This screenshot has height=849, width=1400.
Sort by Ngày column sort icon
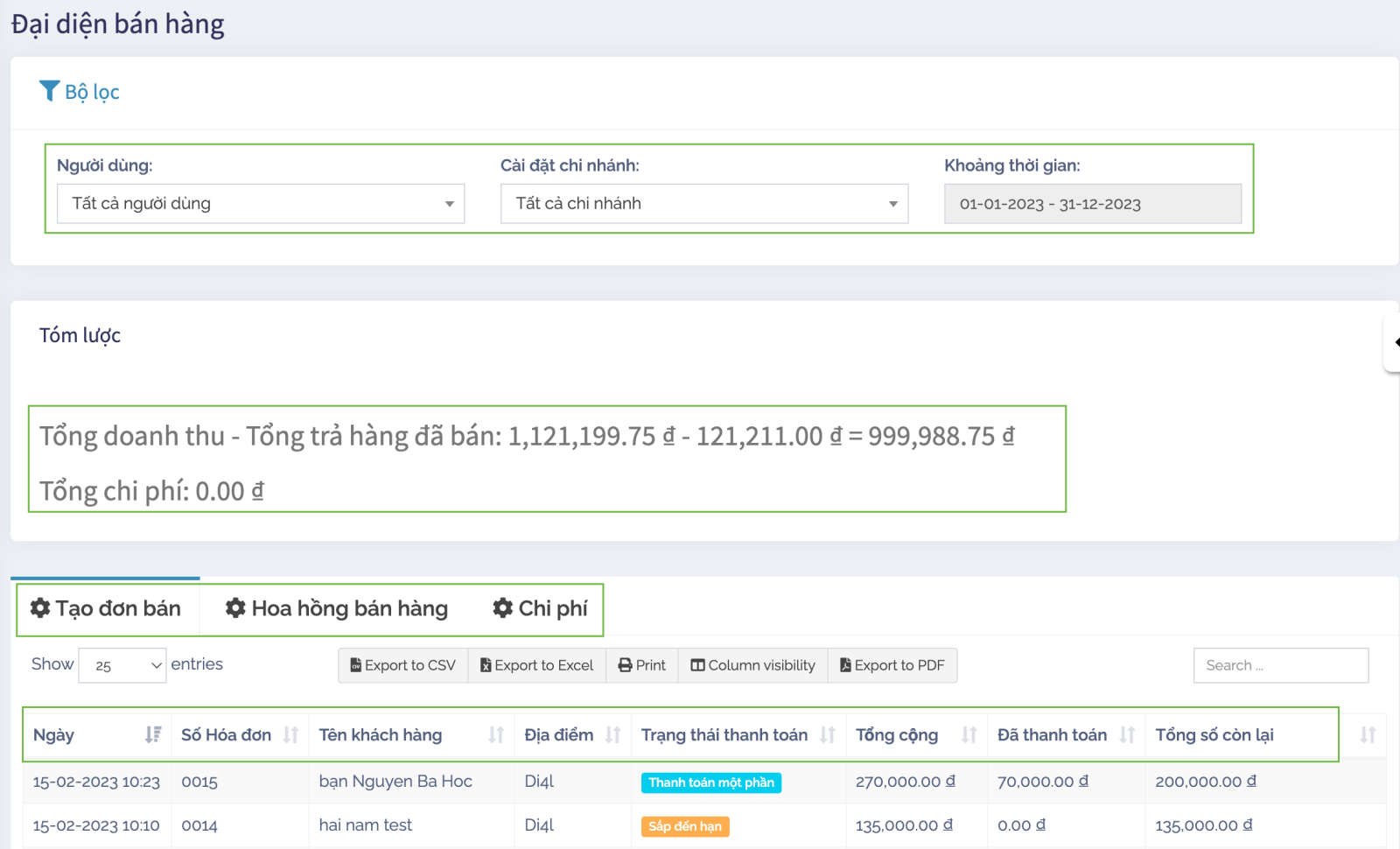pyautogui.click(x=153, y=735)
